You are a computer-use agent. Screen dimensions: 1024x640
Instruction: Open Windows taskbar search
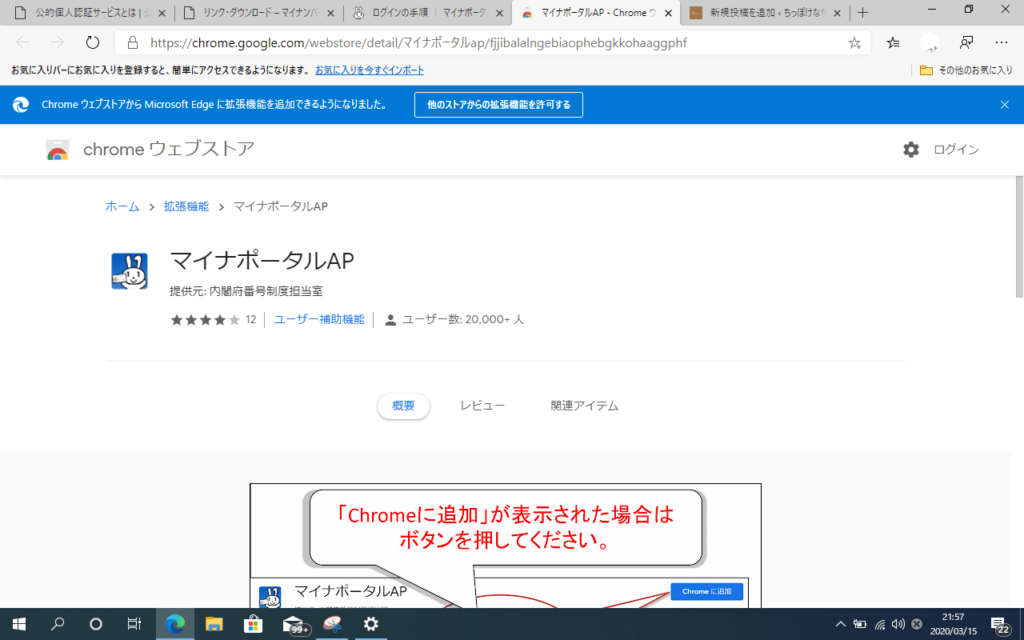click(57, 624)
